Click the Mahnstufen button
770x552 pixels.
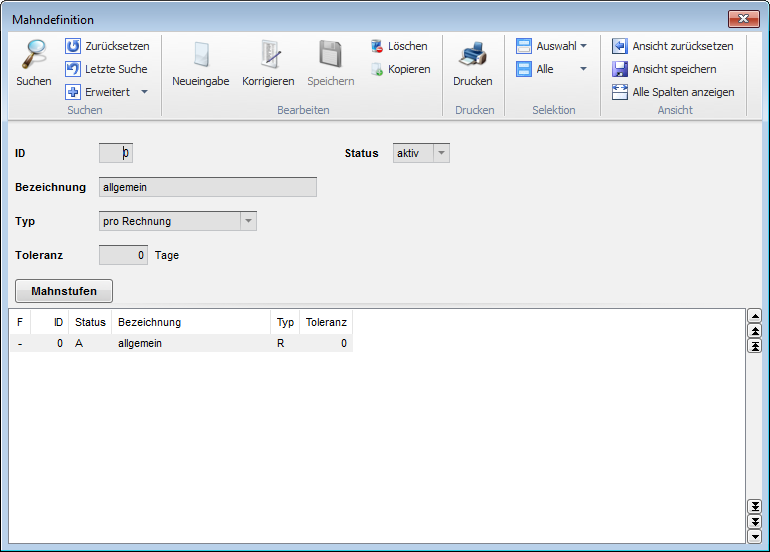click(64, 291)
